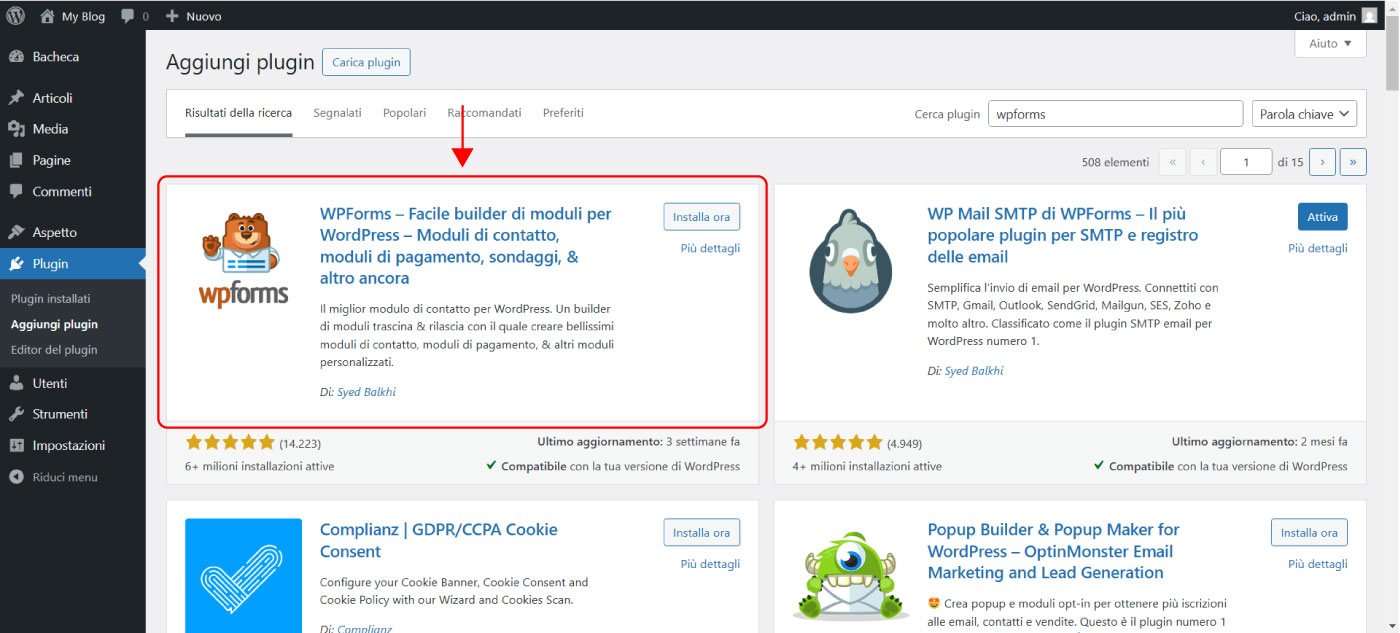Click the Nuovo plus icon
This screenshot has height=633, width=1400.
coord(172,16)
